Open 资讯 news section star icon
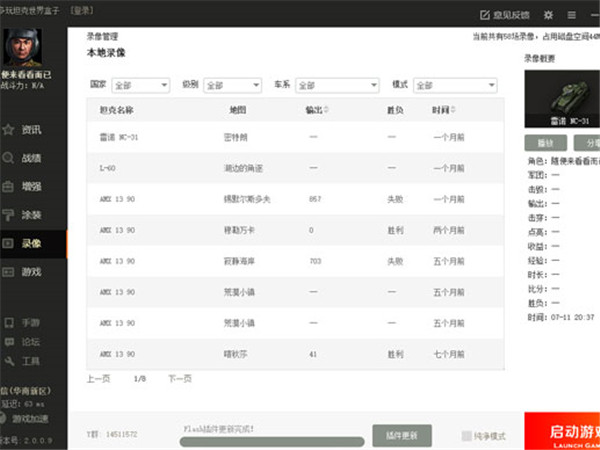The width and height of the screenshot is (600, 450). tap(9, 129)
